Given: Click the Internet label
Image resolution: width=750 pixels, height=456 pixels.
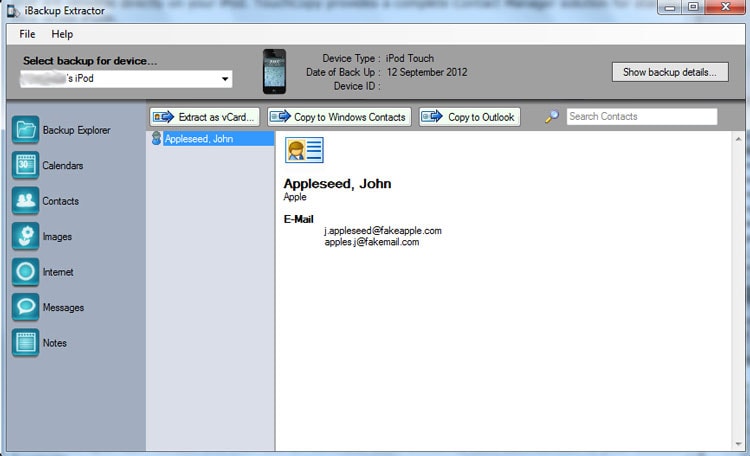Looking at the screenshot, I should [58, 272].
